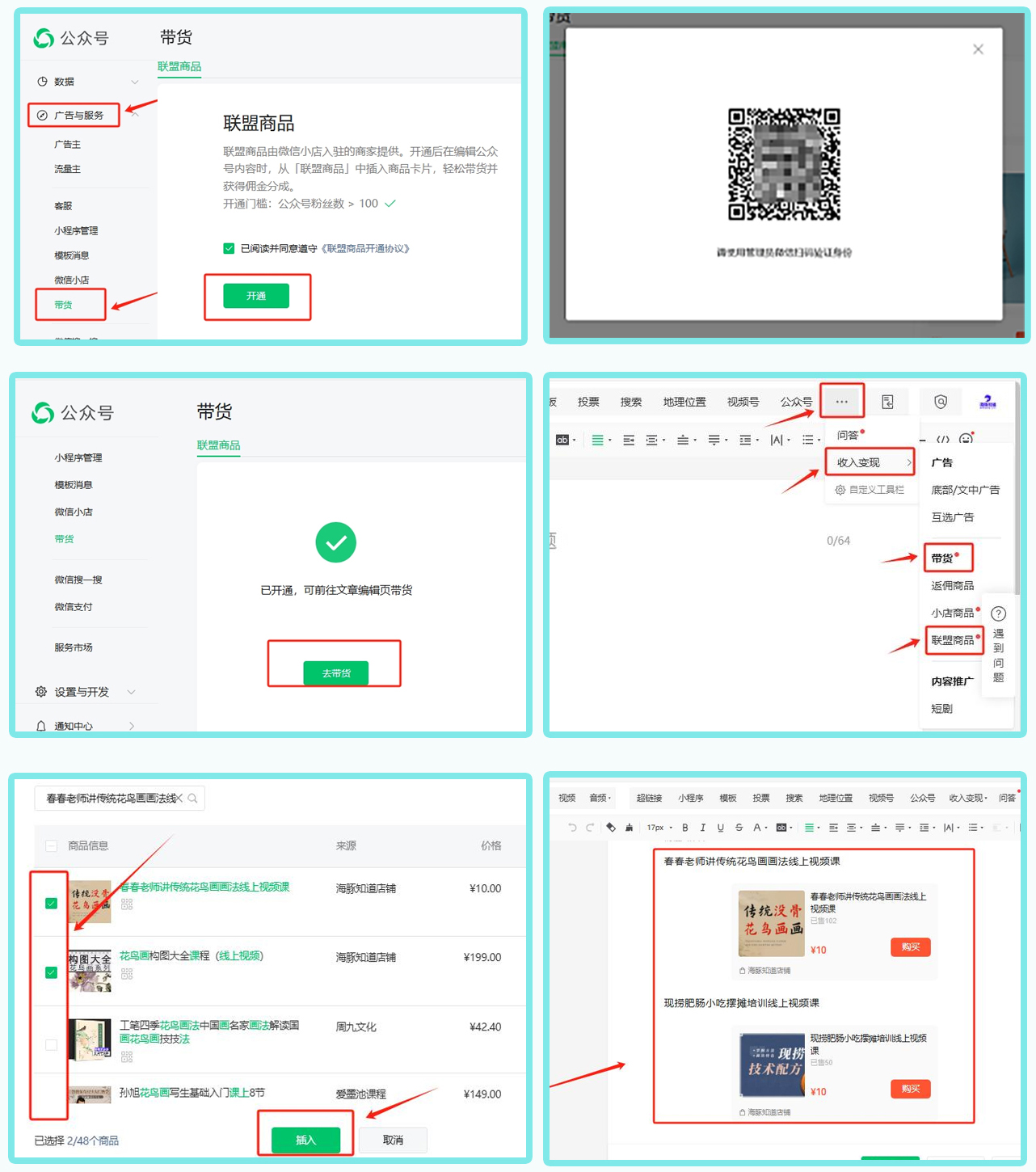
Task: Select 返佣商品 under 带货 submenu
Action: click(x=952, y=586)
